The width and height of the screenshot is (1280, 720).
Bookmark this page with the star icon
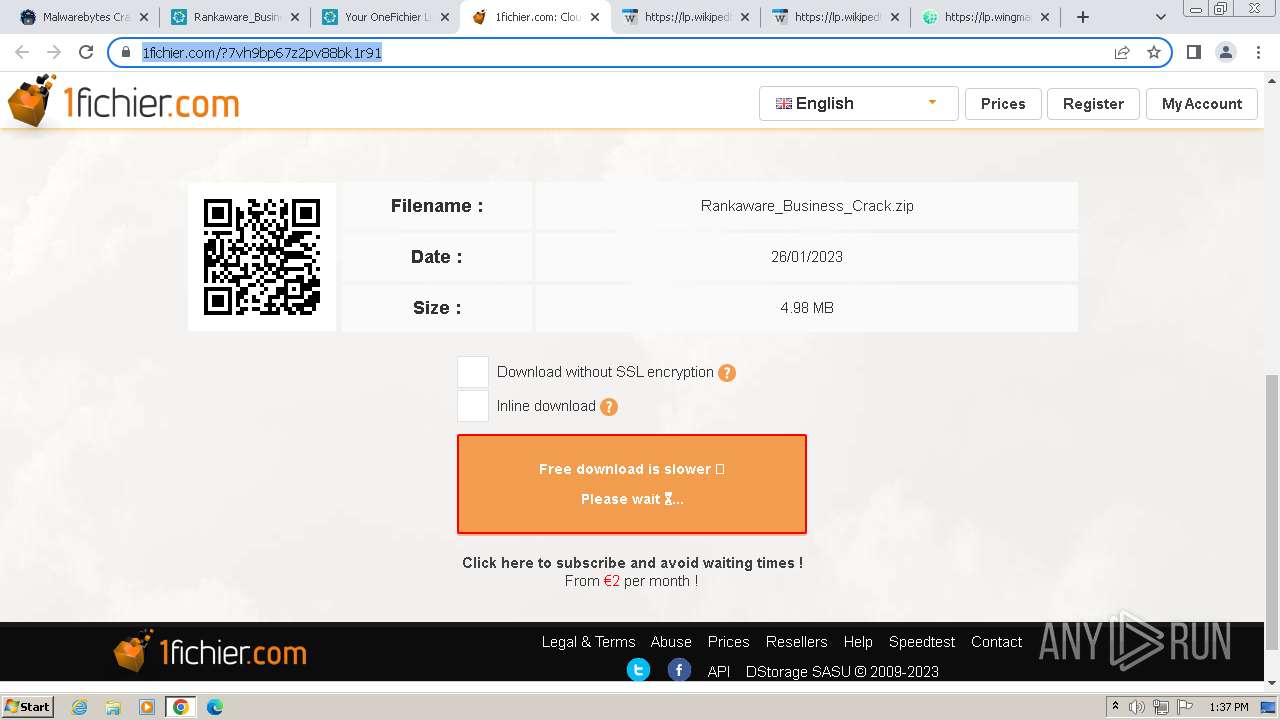click(x=1154, y=52)
